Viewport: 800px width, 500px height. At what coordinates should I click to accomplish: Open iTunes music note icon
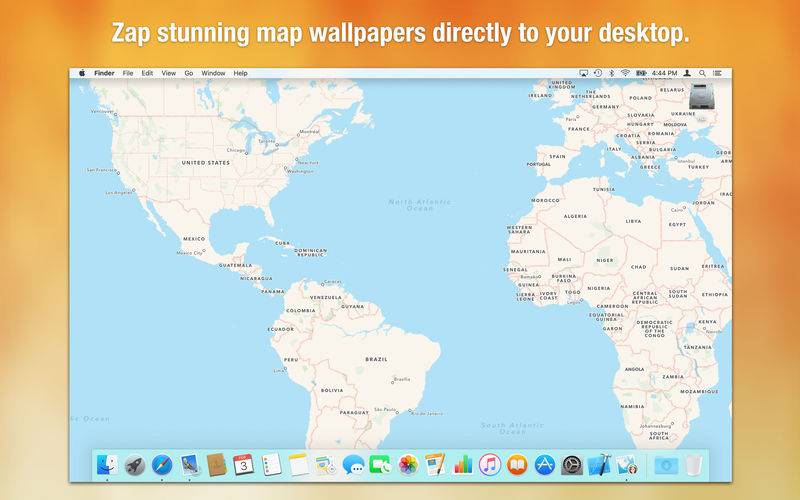490,465
